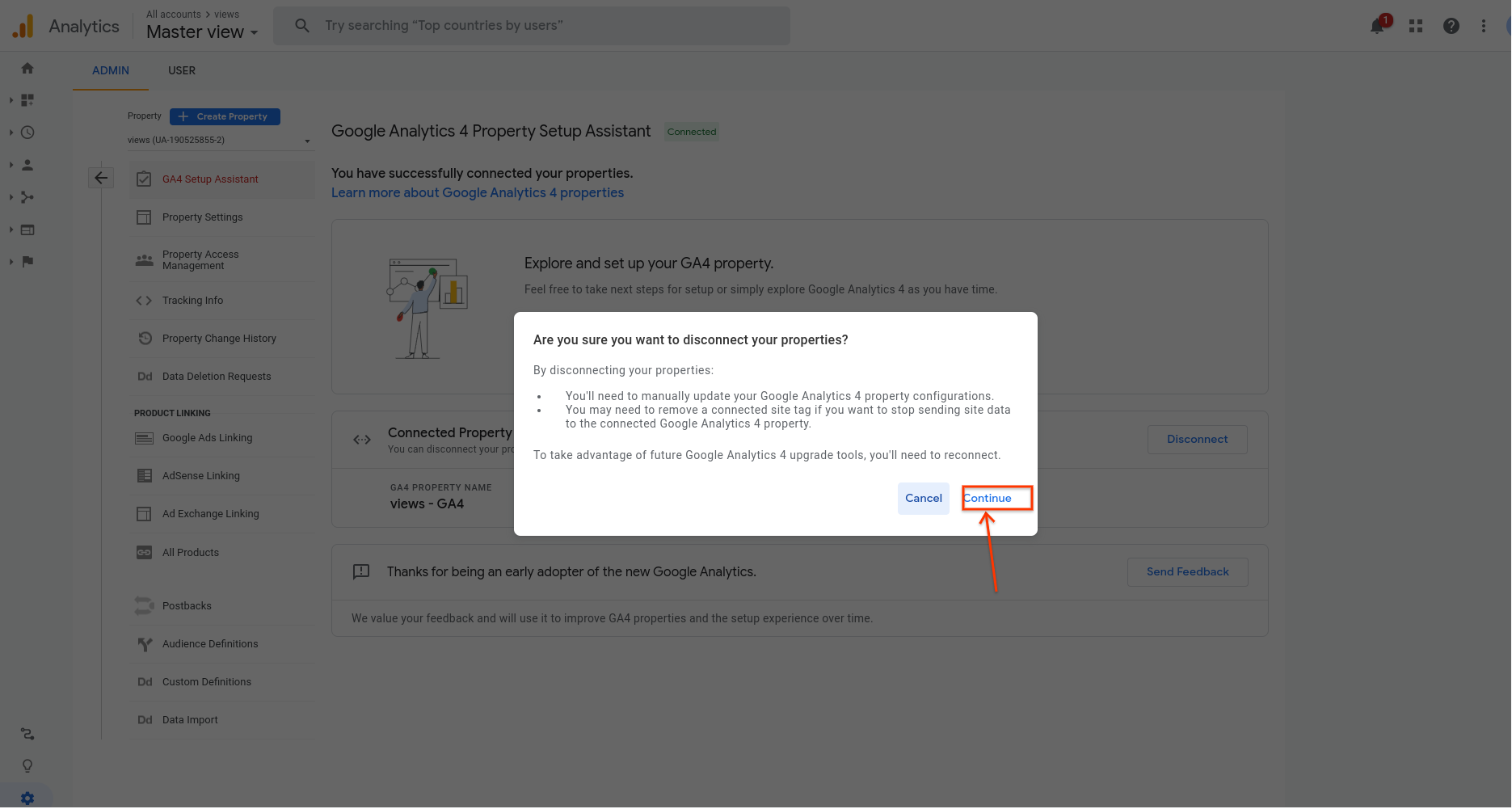Click the Property Settings layout icon
Viewport: 1512px width, 809px height.
pyautogui.click(x=144, y=217)
